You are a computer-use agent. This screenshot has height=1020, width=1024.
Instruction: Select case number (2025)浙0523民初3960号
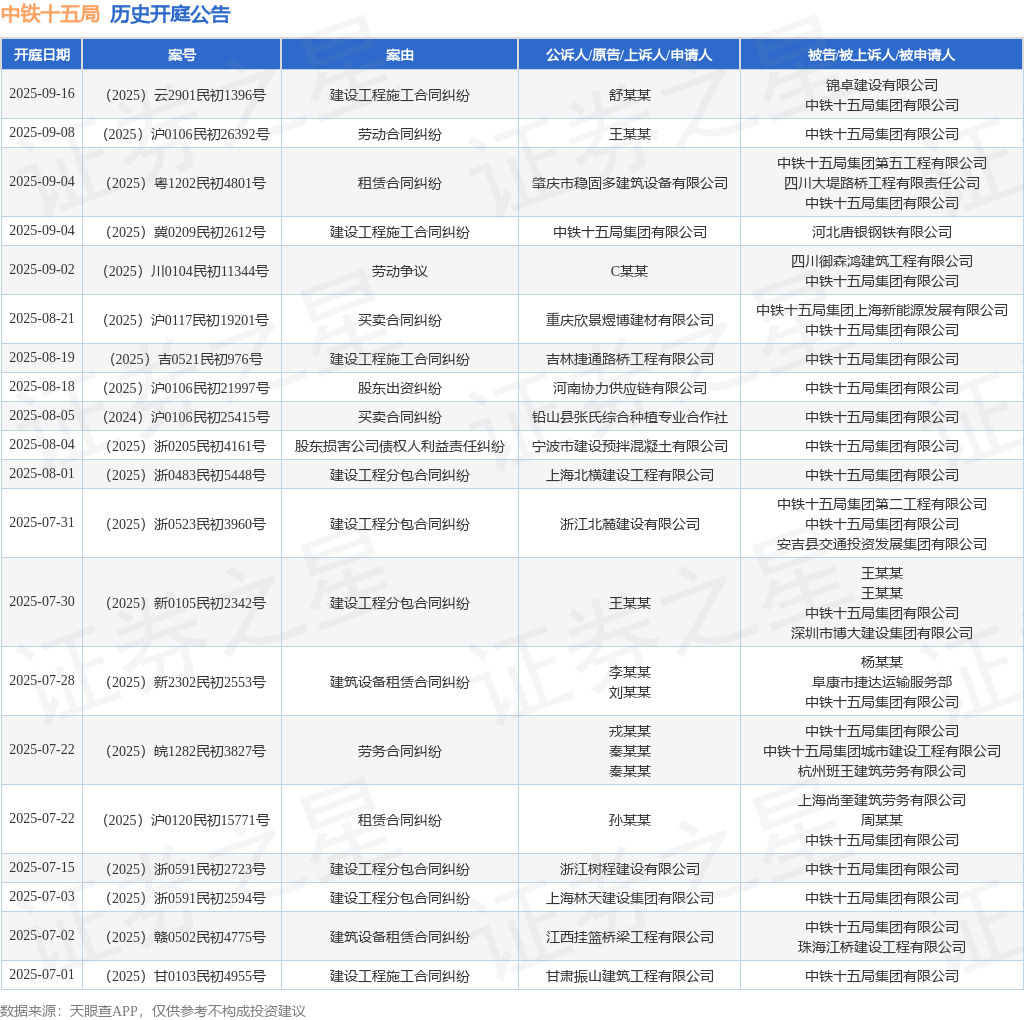click(185, 524)
